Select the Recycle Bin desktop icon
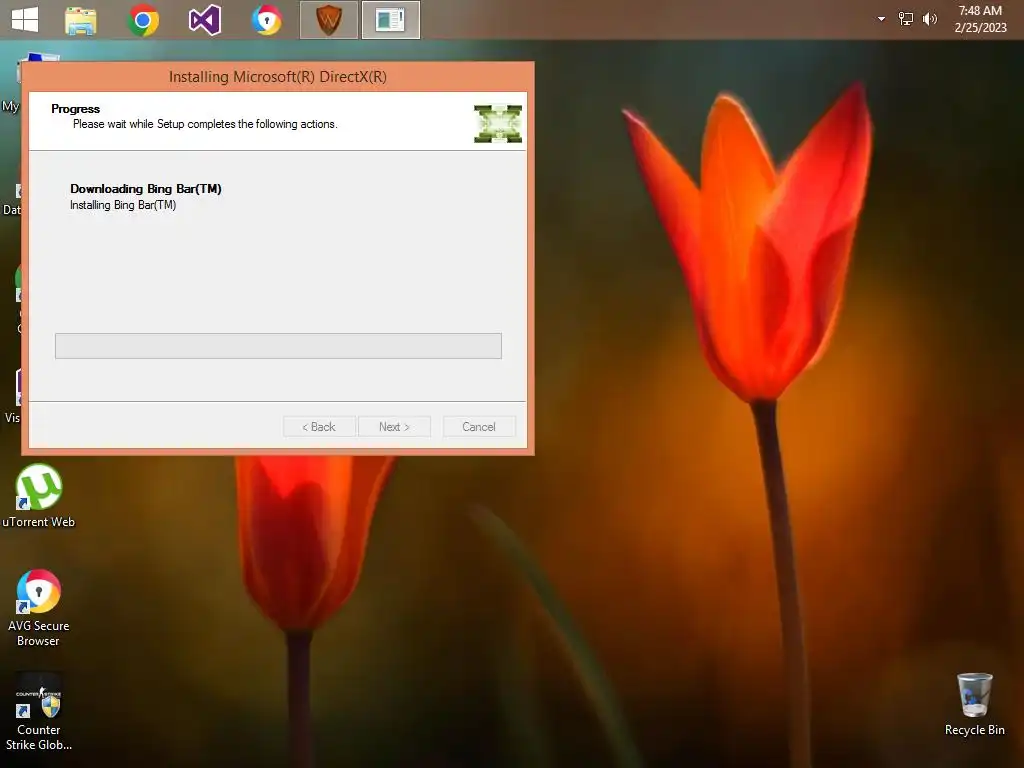The image size is (1024, 768). tap(974, 705)
